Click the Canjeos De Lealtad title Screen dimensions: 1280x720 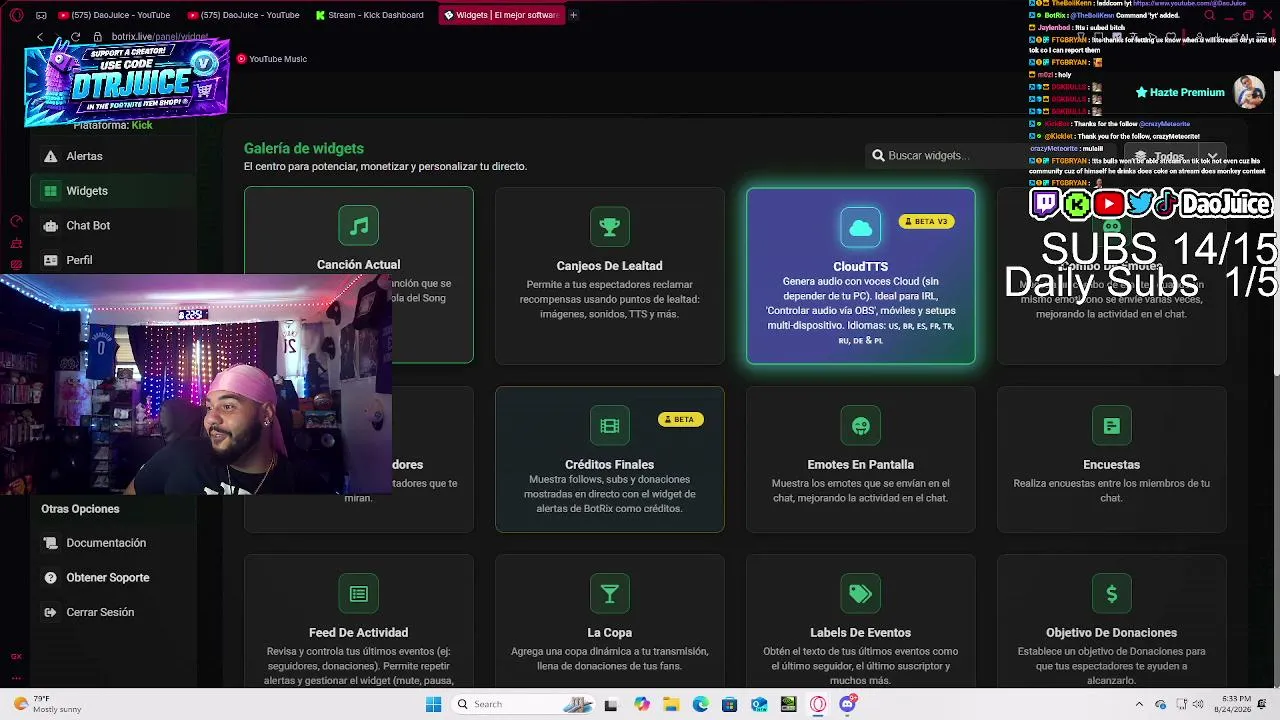point(609,266)
